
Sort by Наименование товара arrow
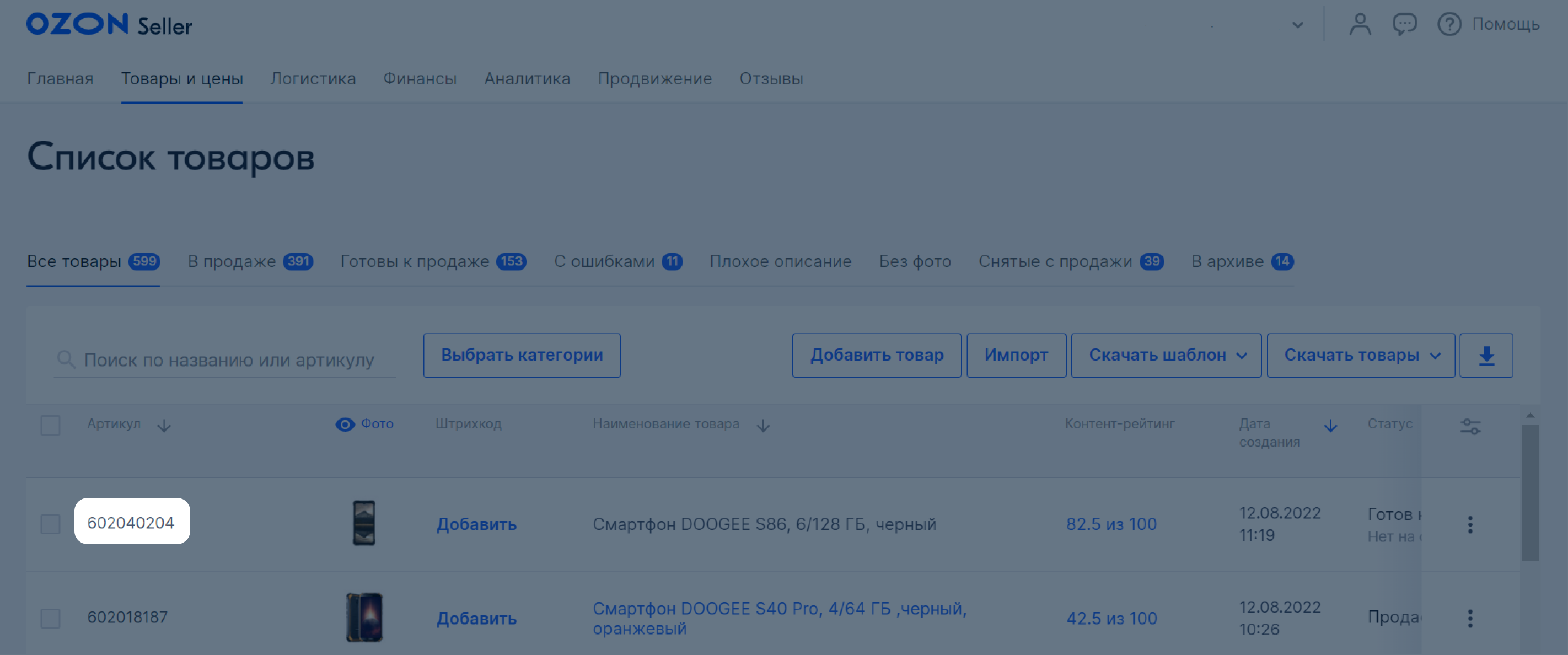(763, 426)
